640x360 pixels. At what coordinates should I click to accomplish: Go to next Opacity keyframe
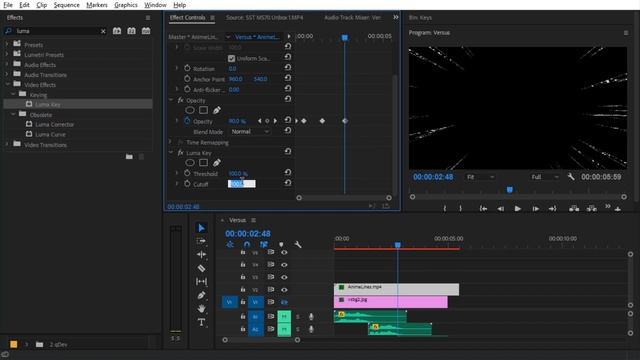coord(276,121)
